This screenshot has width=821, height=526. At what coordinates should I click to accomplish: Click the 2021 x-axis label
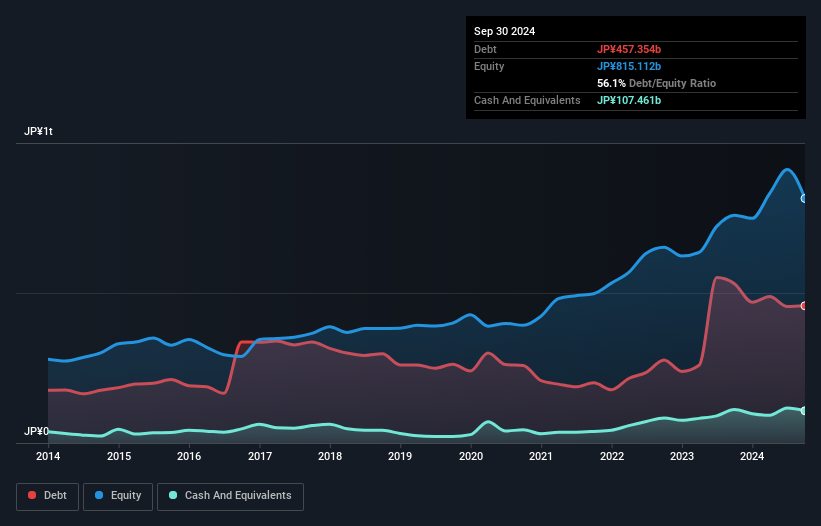coord(541,456)
